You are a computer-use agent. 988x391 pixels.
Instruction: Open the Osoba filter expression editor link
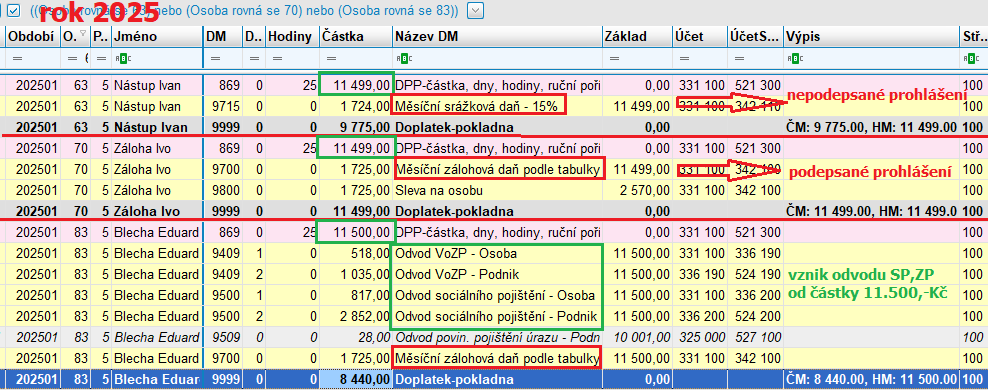click(243, 10)
